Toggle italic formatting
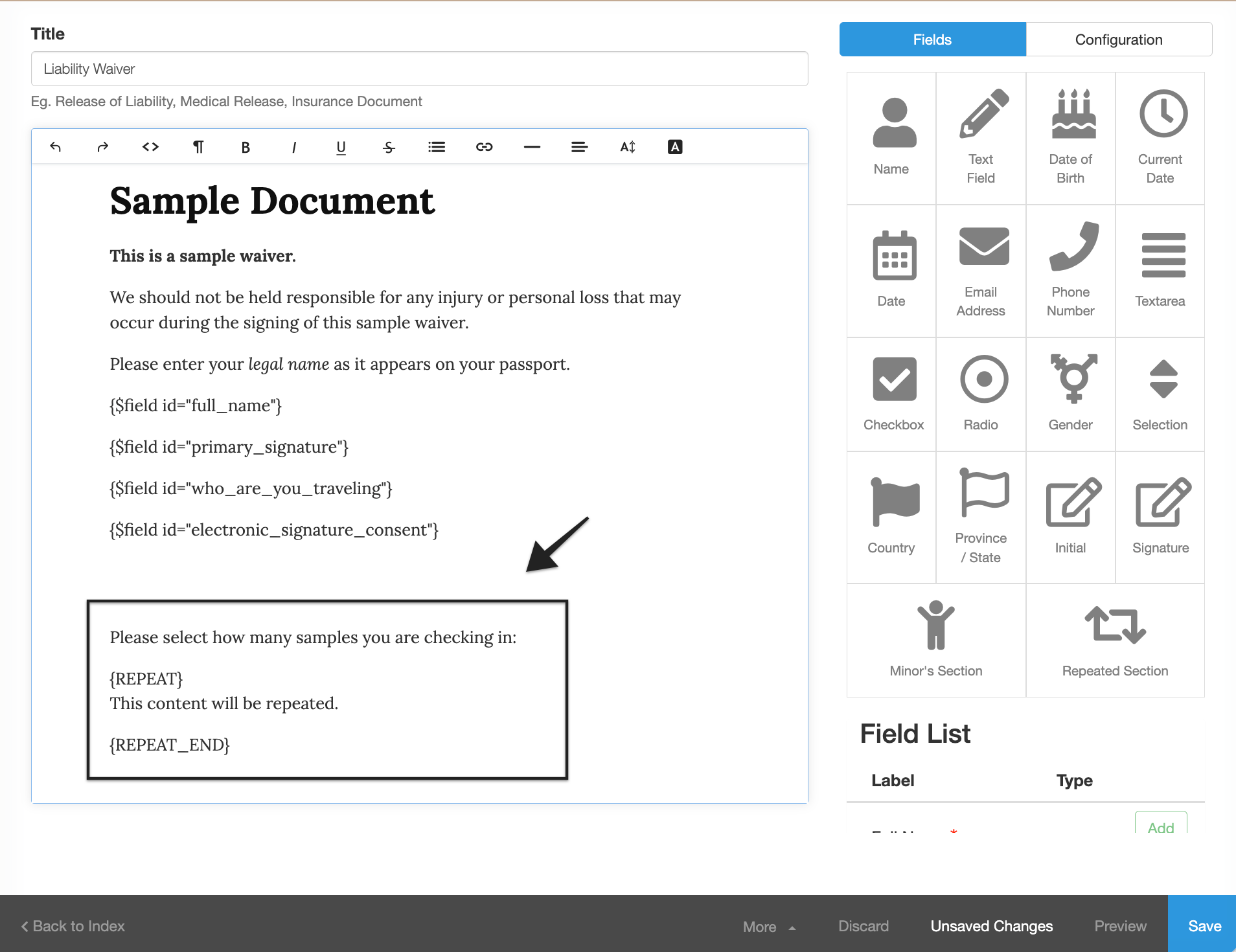 [x=293, y=147]
